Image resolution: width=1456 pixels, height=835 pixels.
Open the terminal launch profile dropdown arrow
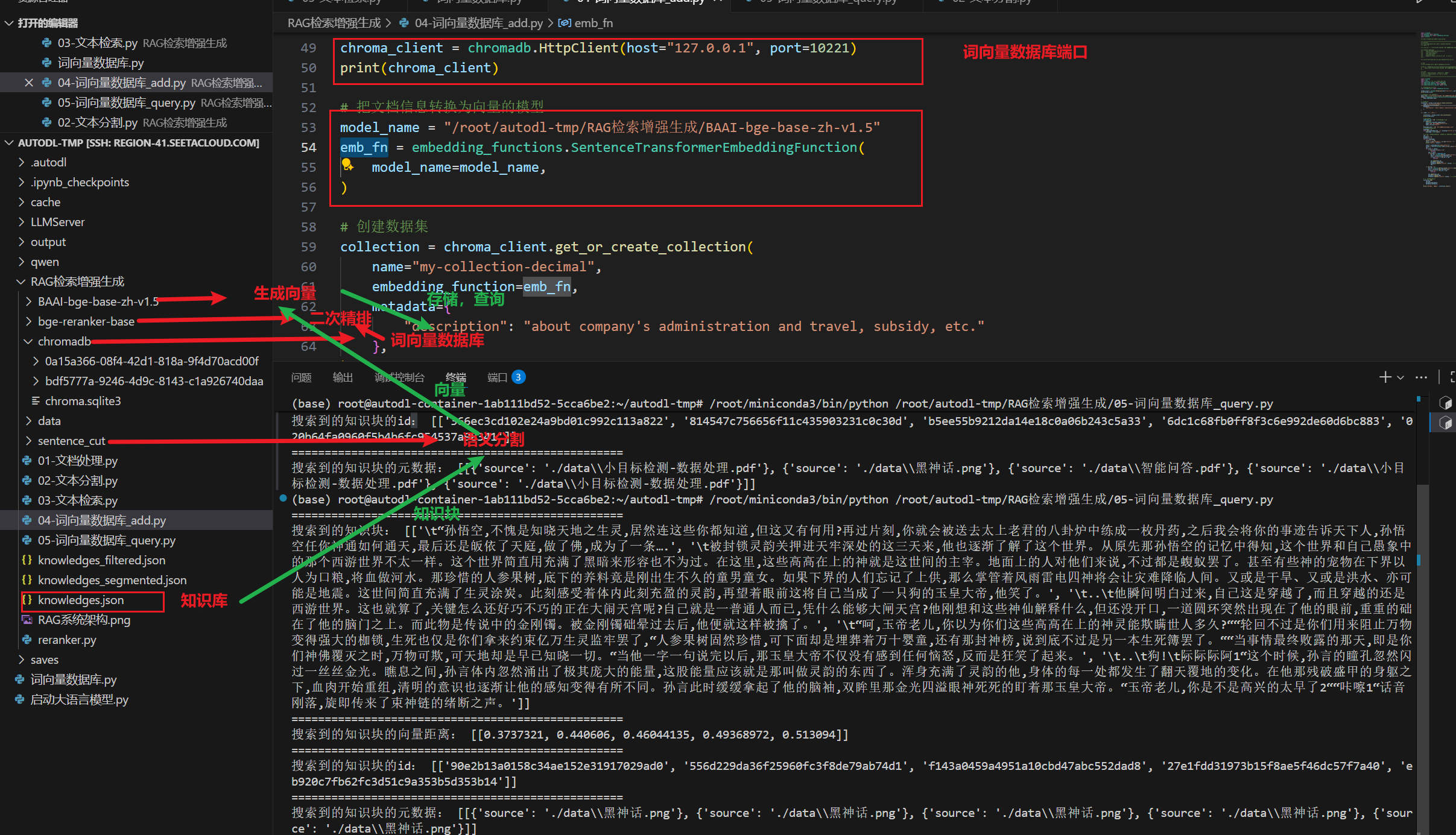(1401, 377)
